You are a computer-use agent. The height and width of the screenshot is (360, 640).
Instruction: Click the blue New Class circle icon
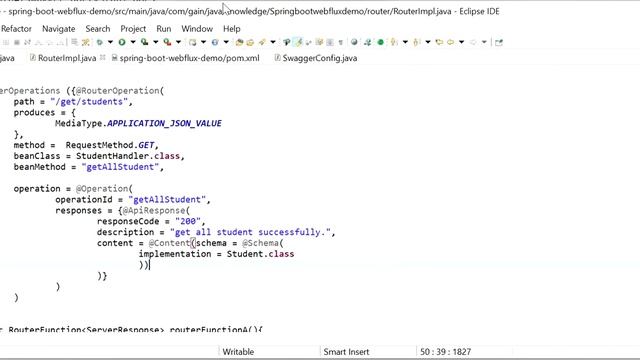(x=215, y=42)
